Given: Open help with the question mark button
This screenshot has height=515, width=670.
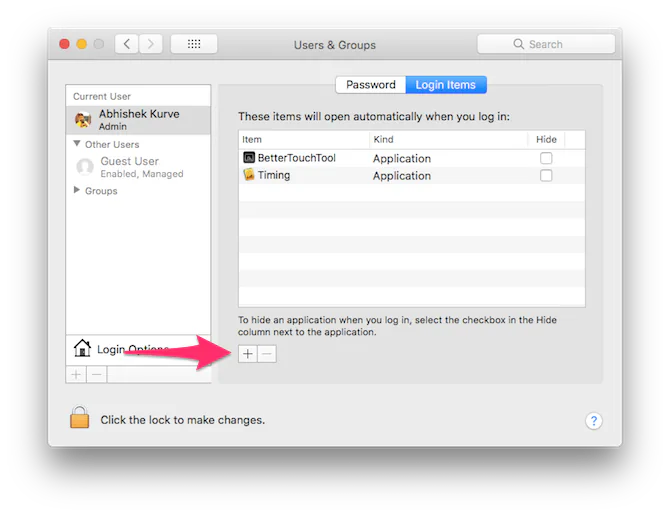Looking at the screenshot, I should pos(594,421).
